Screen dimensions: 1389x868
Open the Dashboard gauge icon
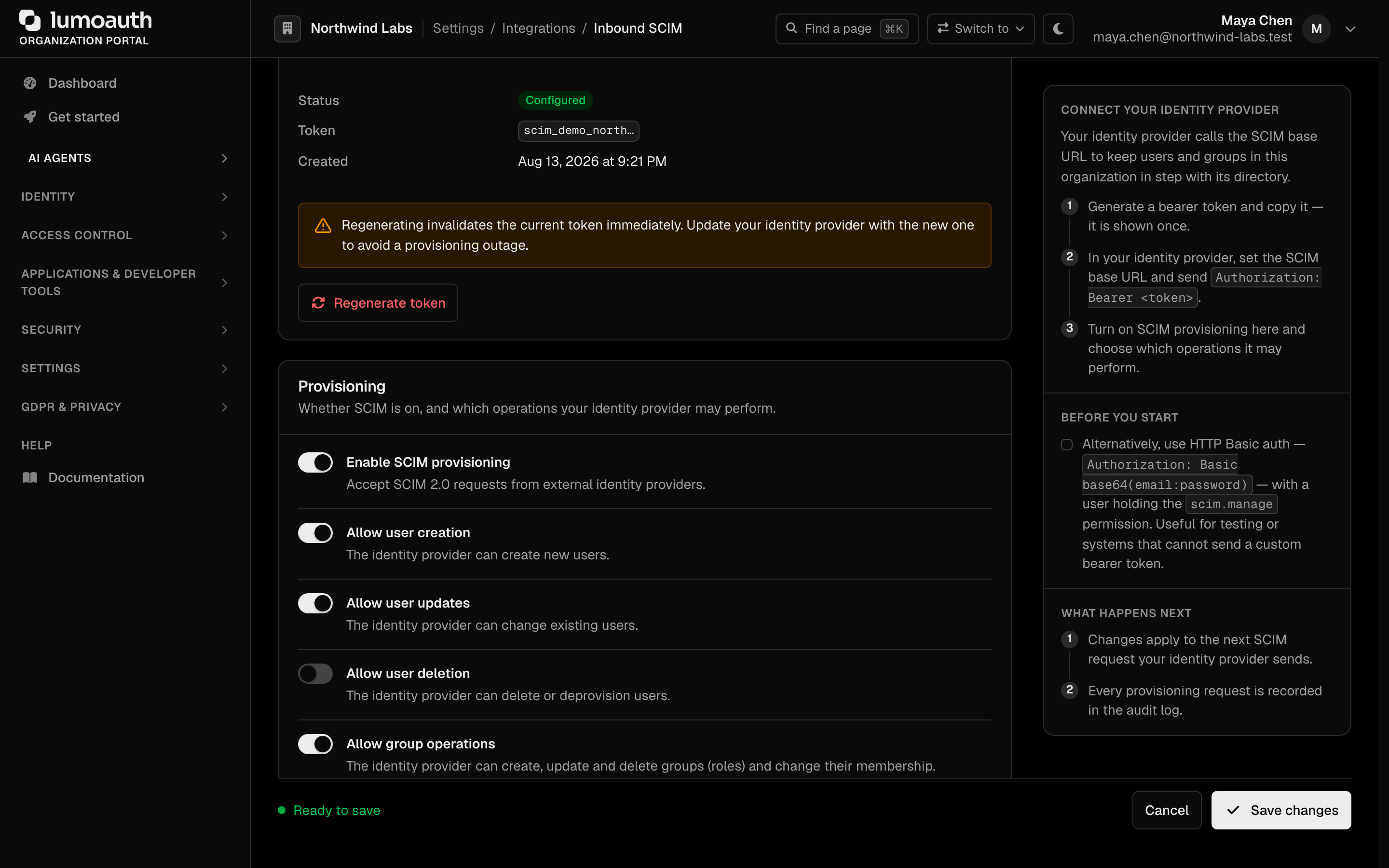coord(30,83)
